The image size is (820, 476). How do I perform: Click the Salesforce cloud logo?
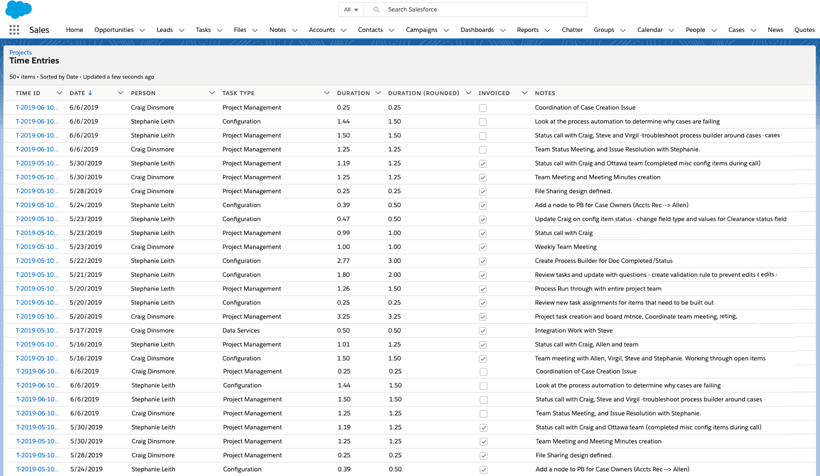click(19, 10)
